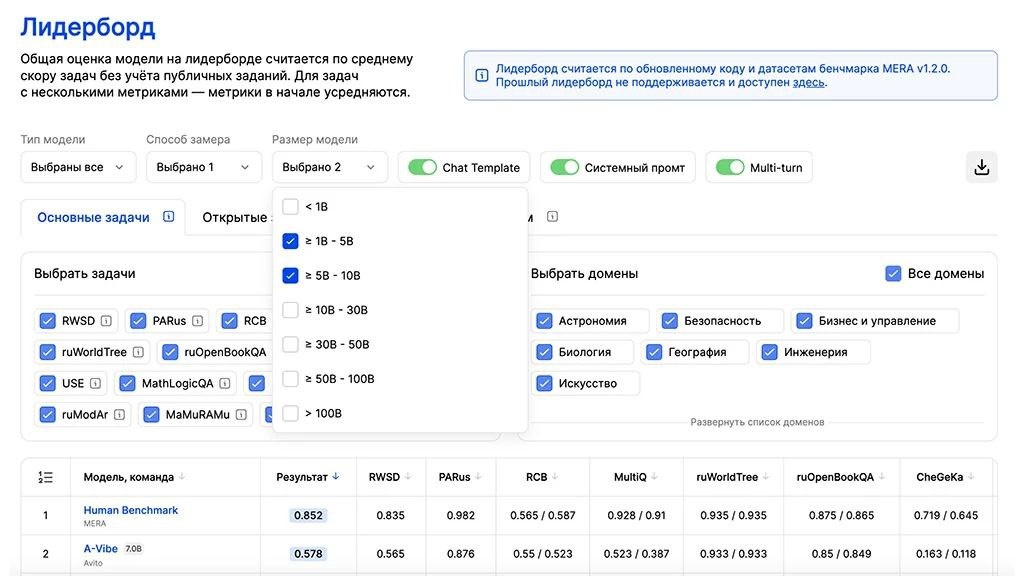Uncheck the PARus task checkbox
This screenshot has width=1024, height=576.
138,321
